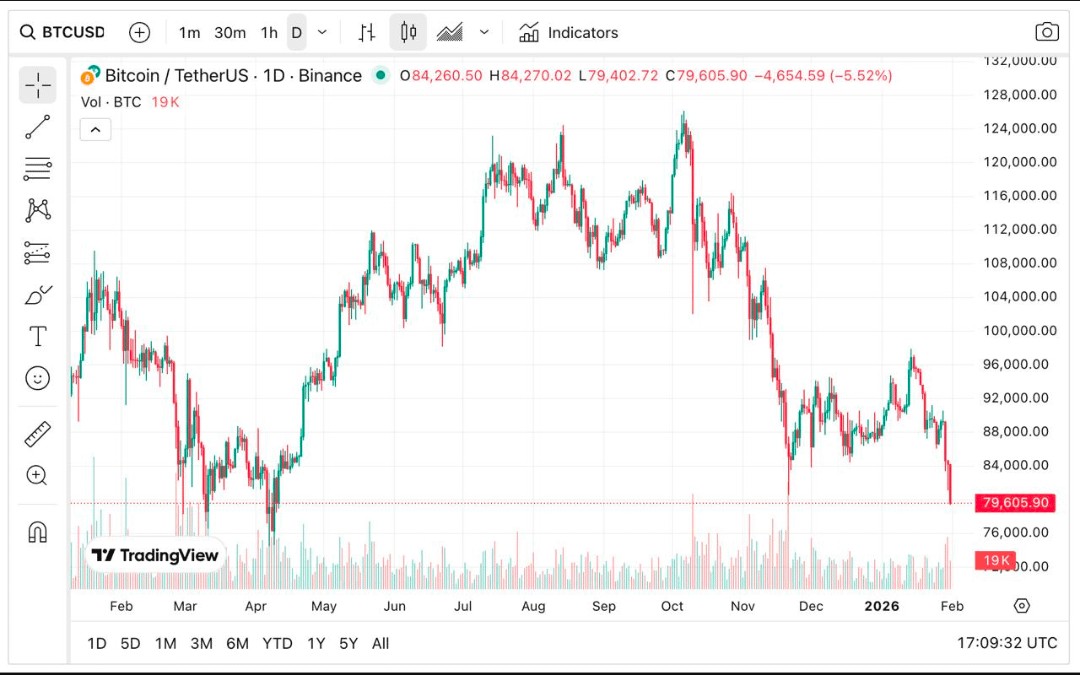Viewport: 1080px width, 675px height.
Task: Open the timeframe interval dropdown arrow
Action: click(322, 32)
